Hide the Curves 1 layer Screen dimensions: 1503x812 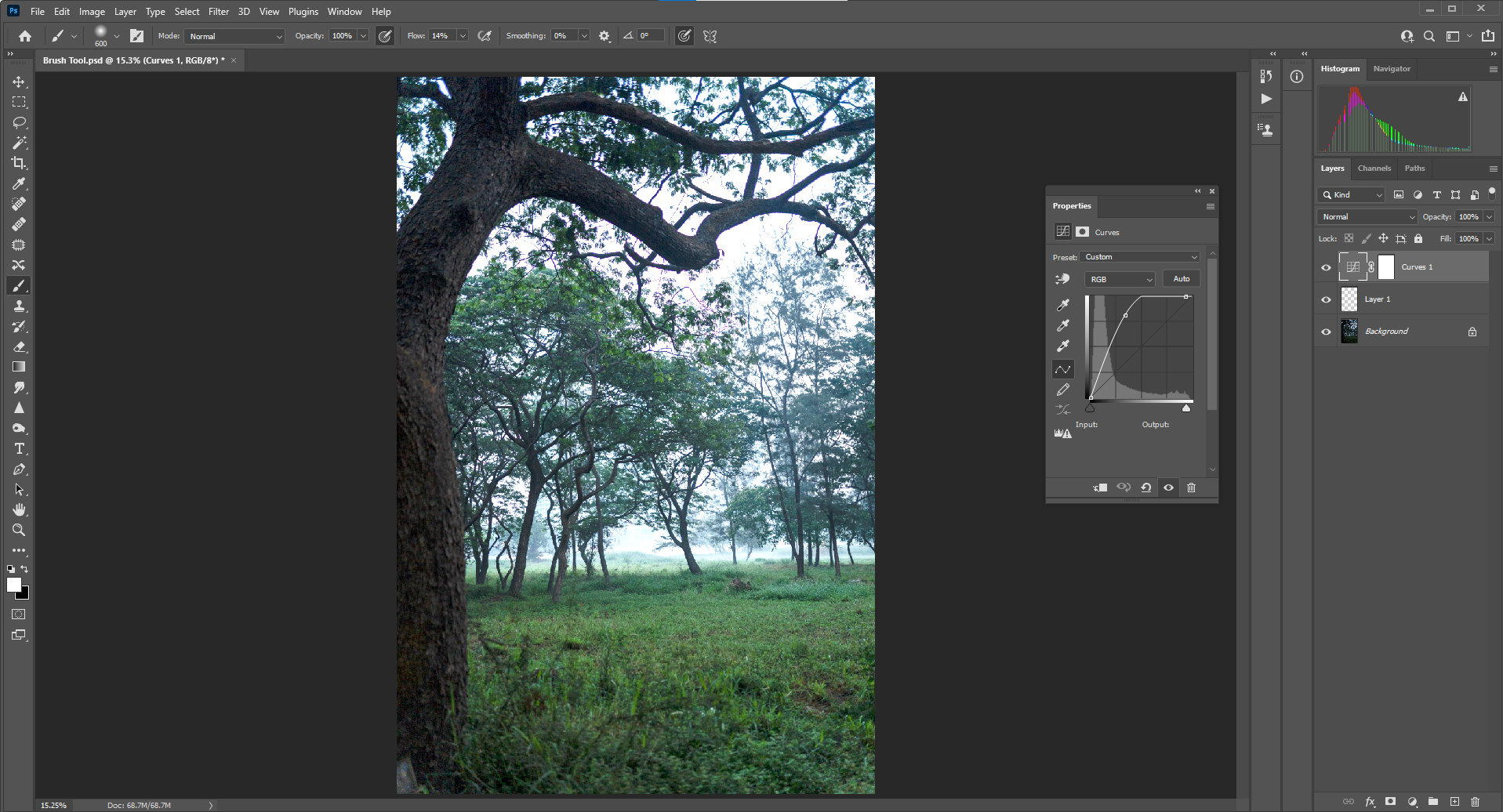click(x=1326, y=267)
